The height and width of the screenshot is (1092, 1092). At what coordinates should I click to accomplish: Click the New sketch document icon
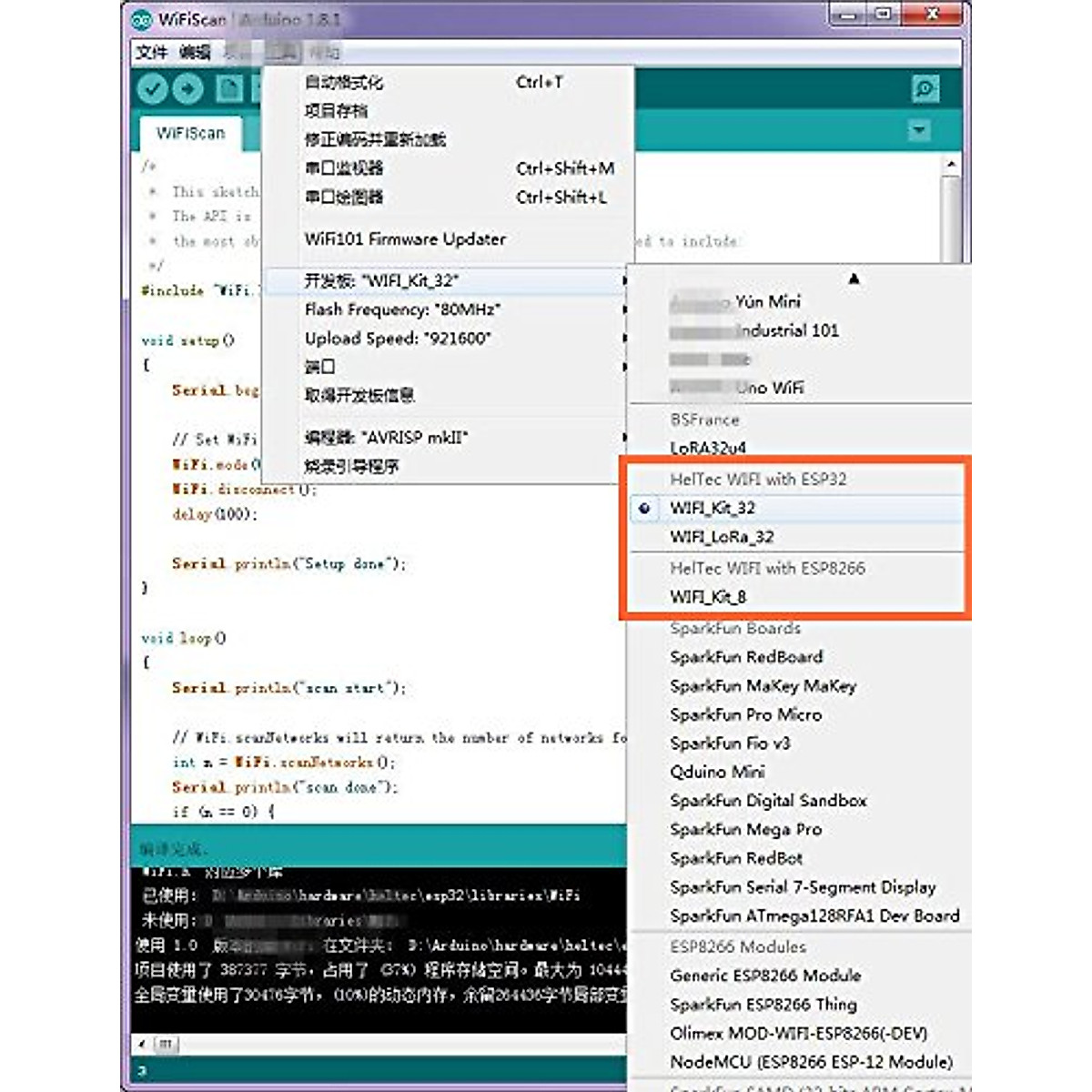point(228,89)
